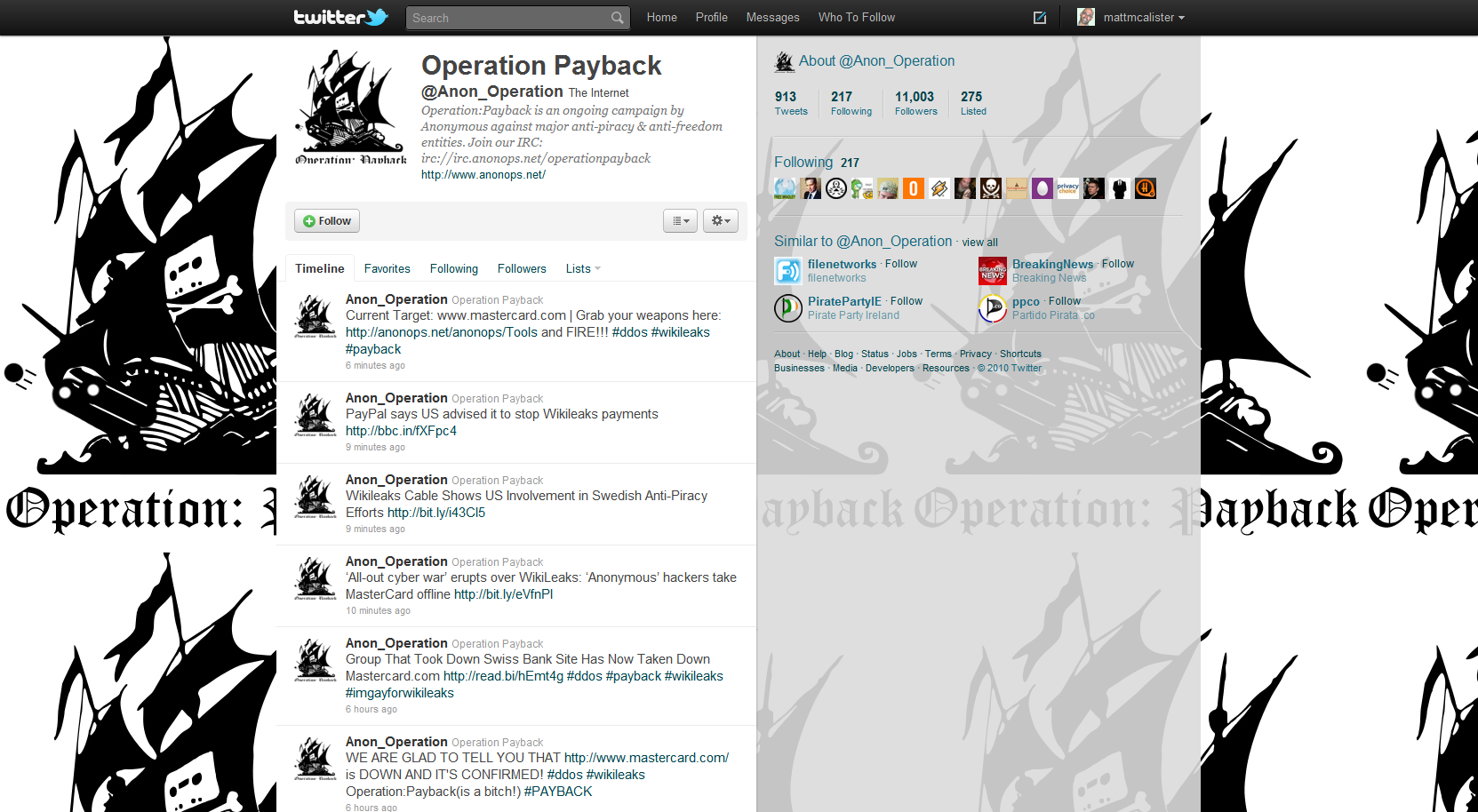Screen dimensions: 1478x812
Task: Click the search magnifier icon
Action: click(x=617, y=18)
